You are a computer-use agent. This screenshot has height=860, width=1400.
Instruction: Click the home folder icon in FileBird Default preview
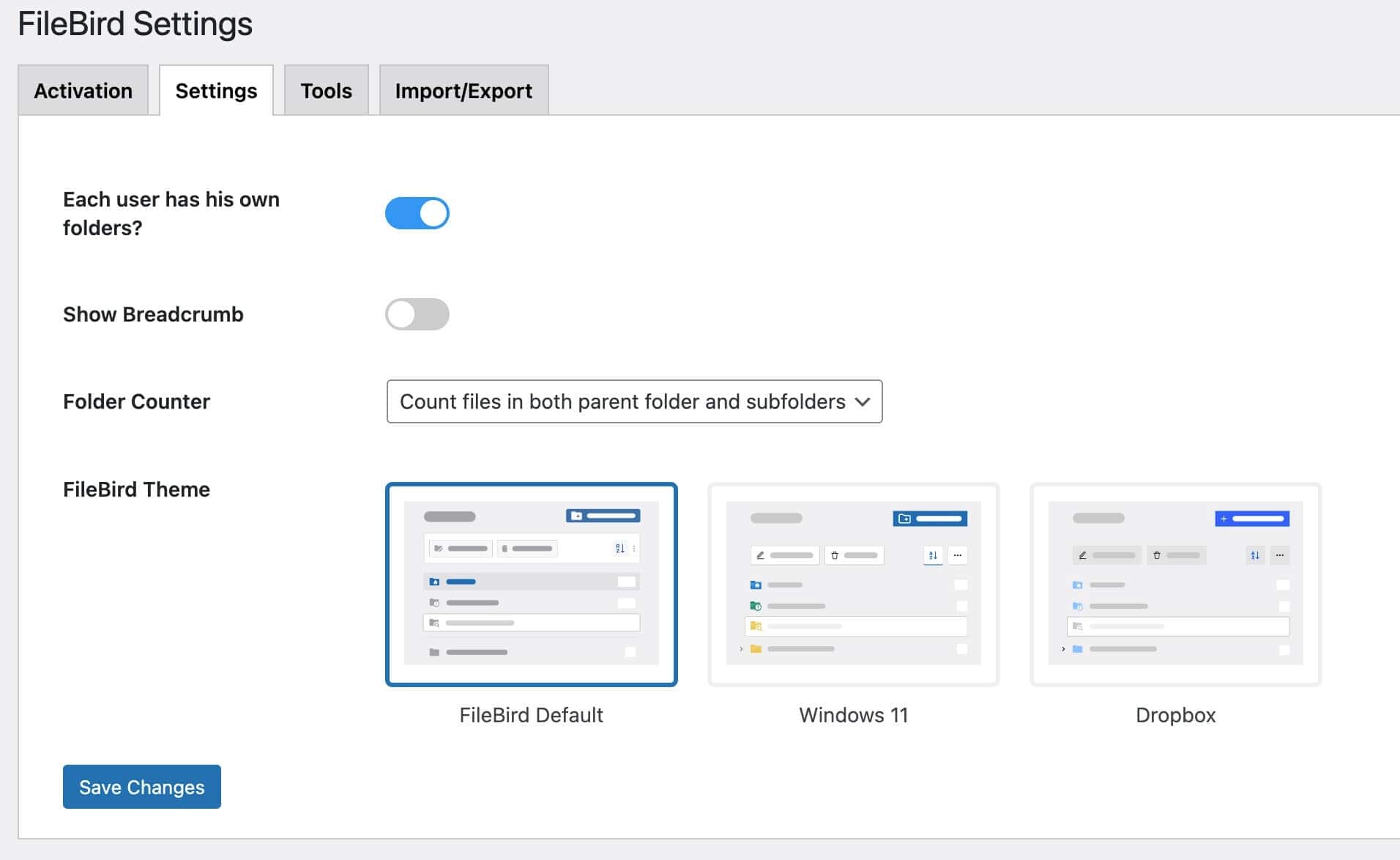(x=436, y=582)
